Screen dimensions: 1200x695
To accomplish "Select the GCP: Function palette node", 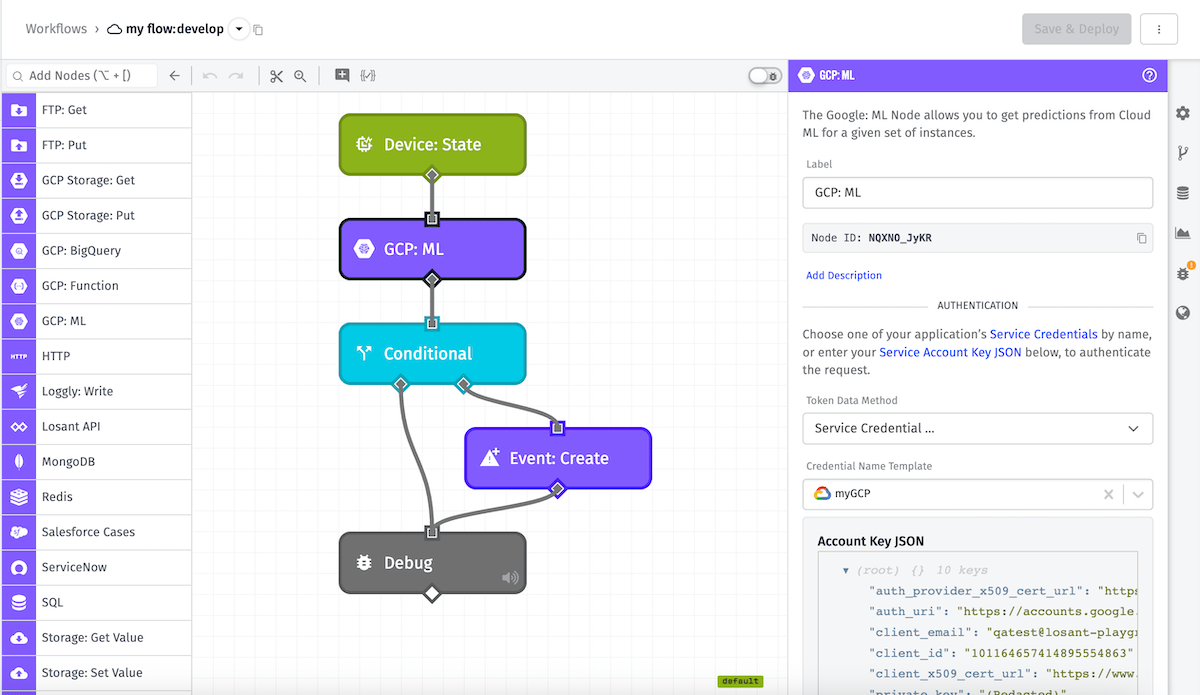I will pyautogui.click(x=96, y=286).
